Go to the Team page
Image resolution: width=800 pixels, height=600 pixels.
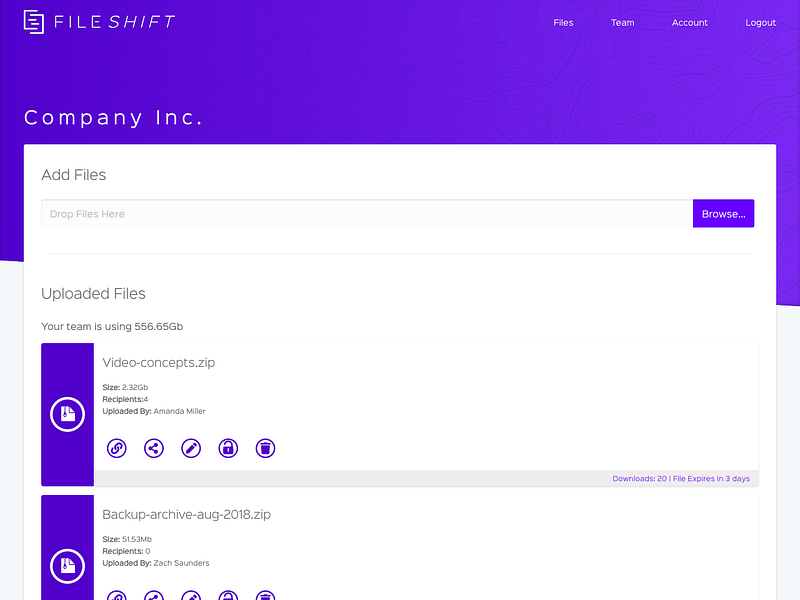[622, 22]
